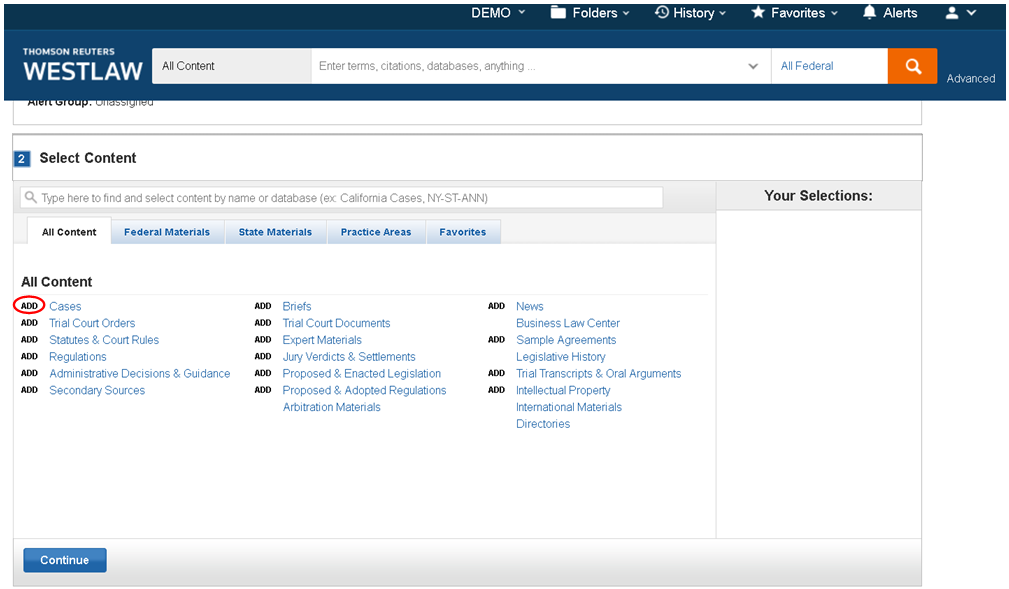This screenshot has height=589, width=1009.
Task: Add Jury Verdicts & Settlements
Action: (x=263, y=356)
